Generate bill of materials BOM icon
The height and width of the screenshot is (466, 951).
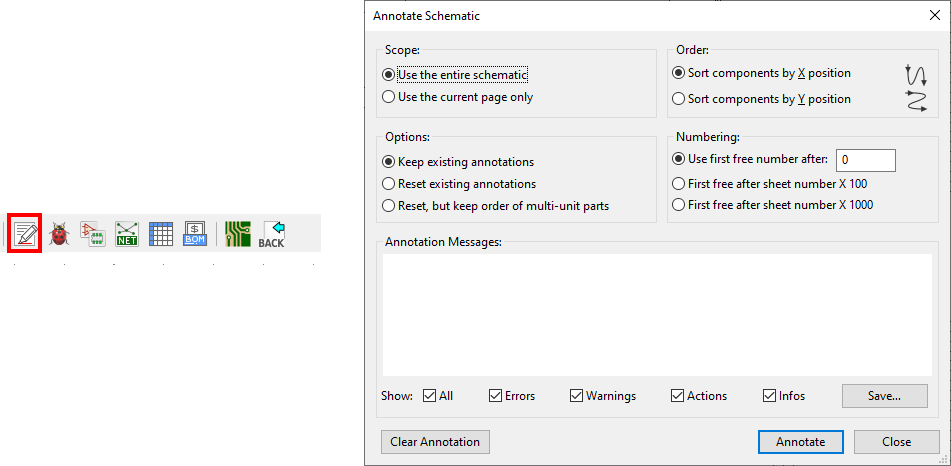[x=195, y=234]
